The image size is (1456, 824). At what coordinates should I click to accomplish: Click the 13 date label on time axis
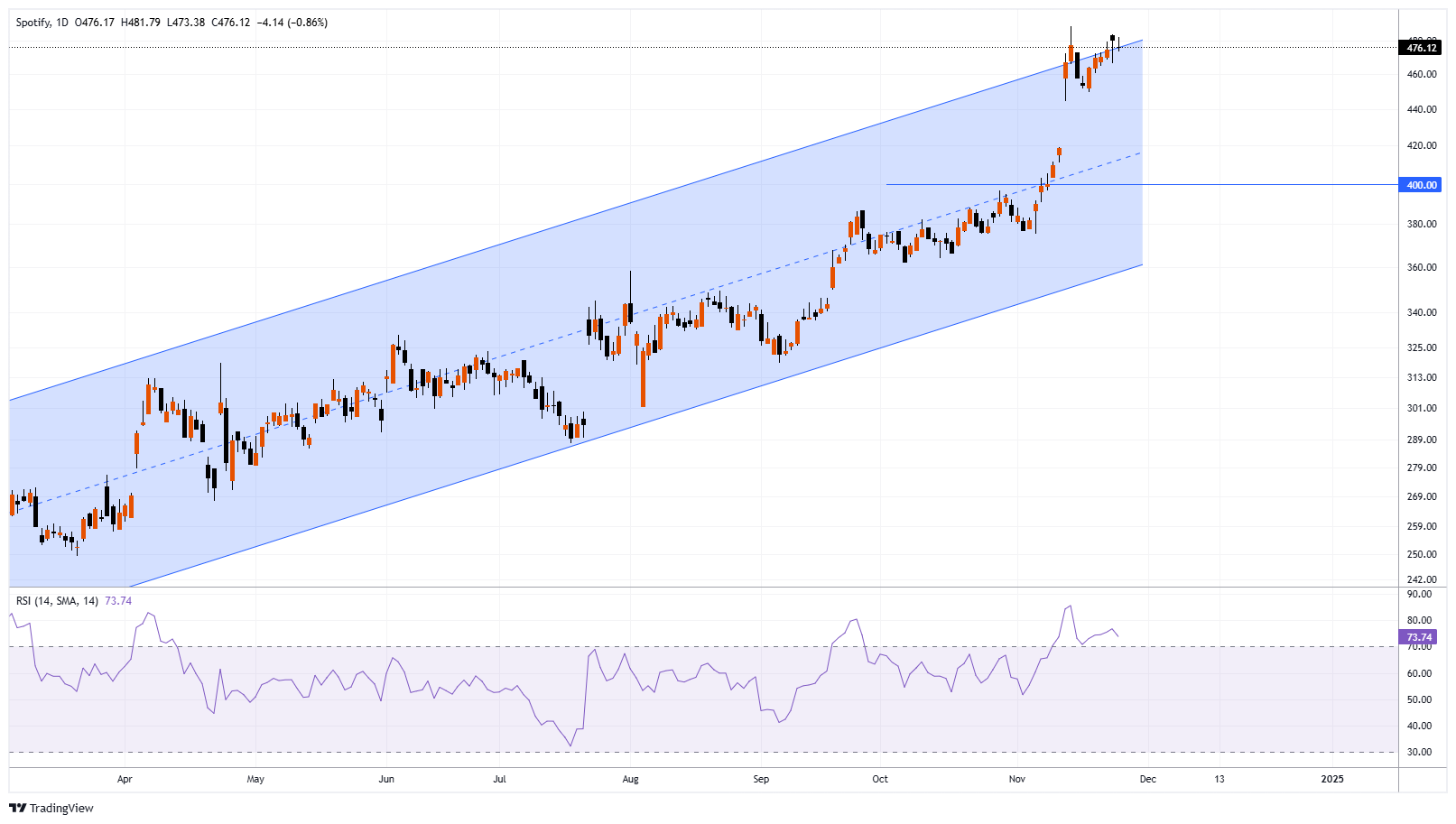(1219, 779)
